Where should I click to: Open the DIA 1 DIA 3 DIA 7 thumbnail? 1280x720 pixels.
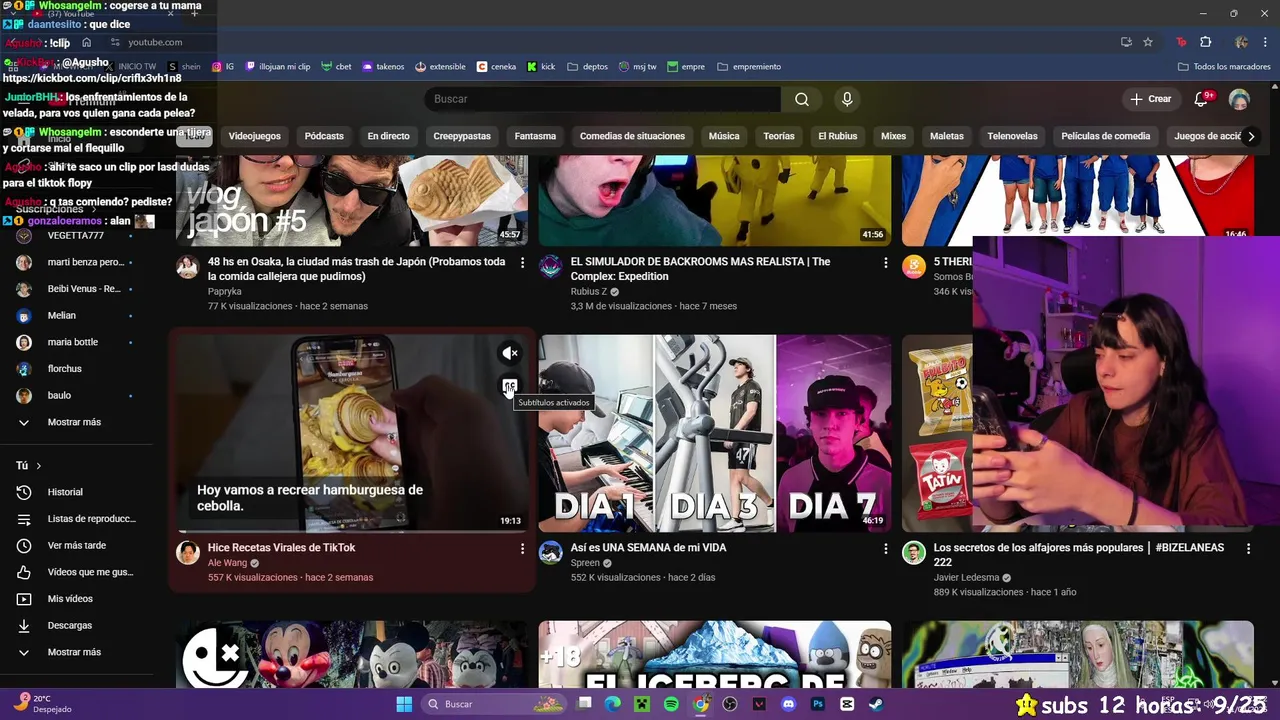click(715, 433)
